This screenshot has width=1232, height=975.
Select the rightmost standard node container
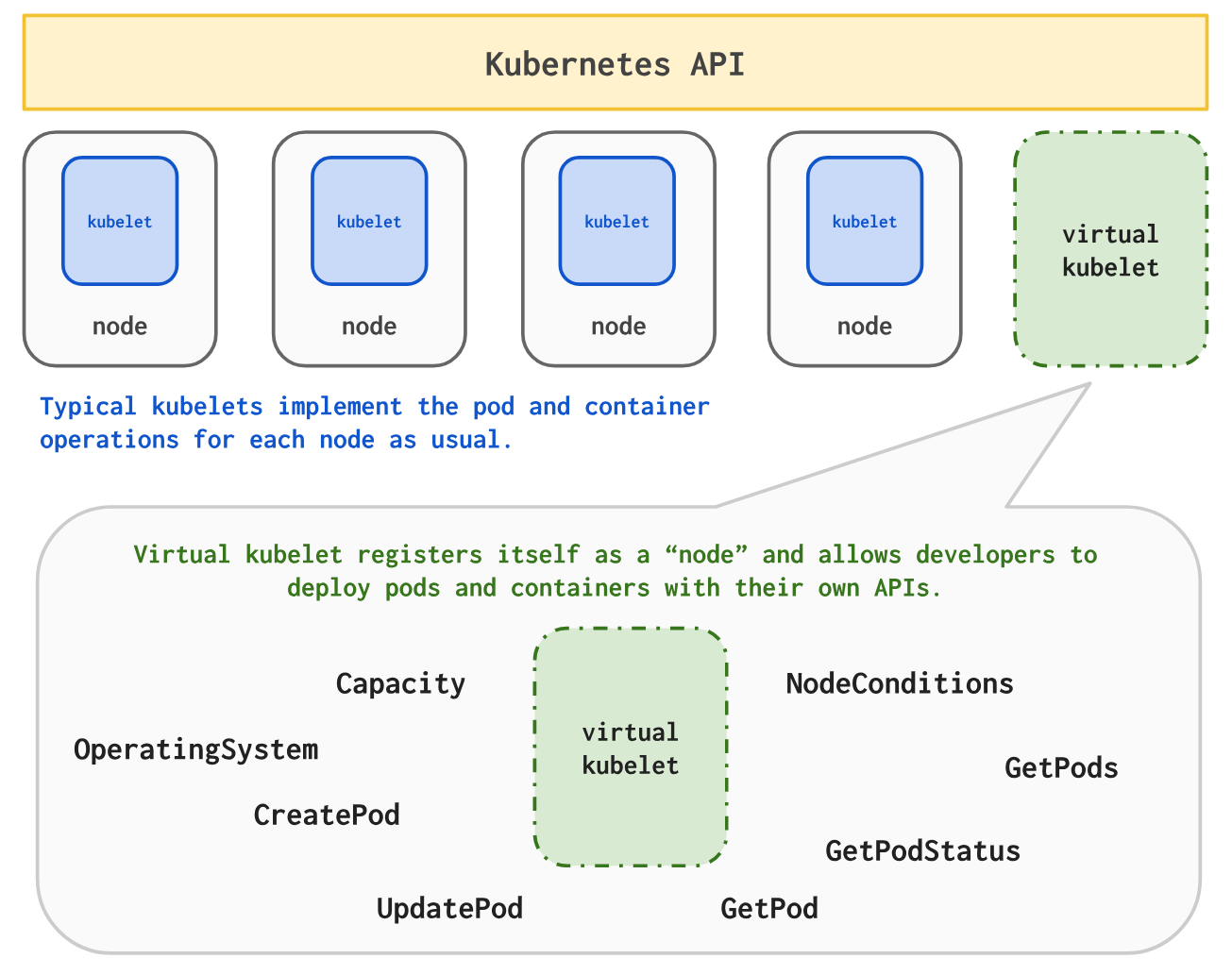pyautogui.click(x=864, y=247)
